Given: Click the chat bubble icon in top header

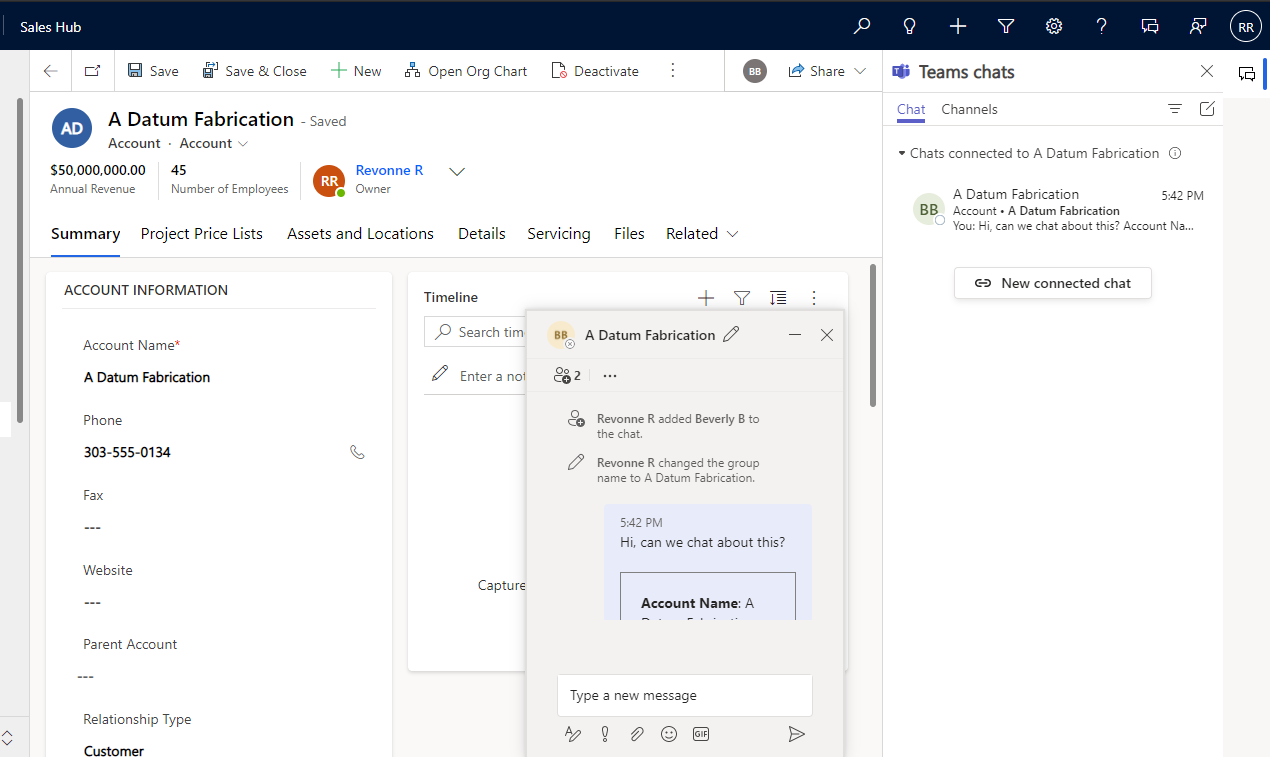Looking at the screenshot, I should point(1150,27).
